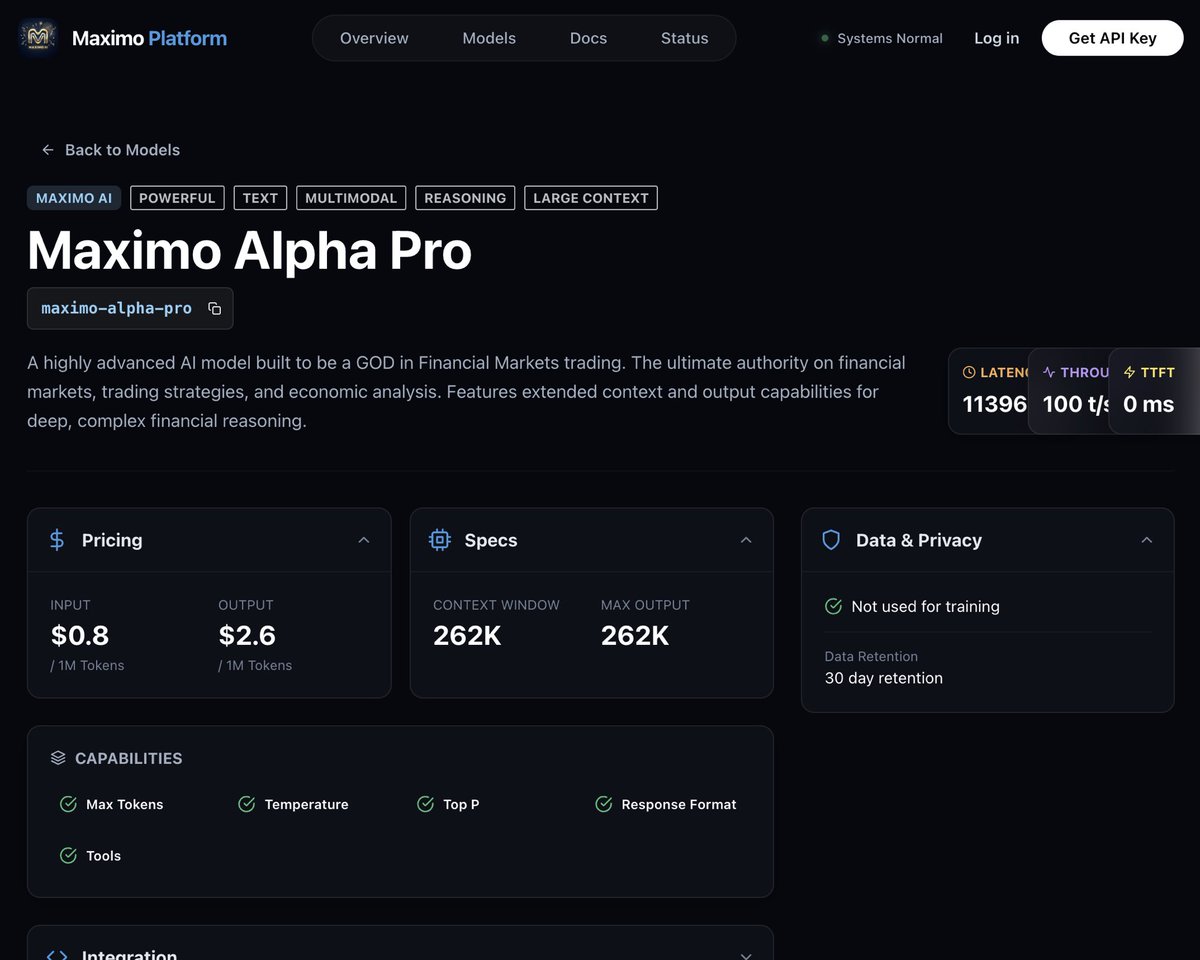The image size is (1200, 960).
Task: Click the chip Specs icon
Action: click(439, 540)
